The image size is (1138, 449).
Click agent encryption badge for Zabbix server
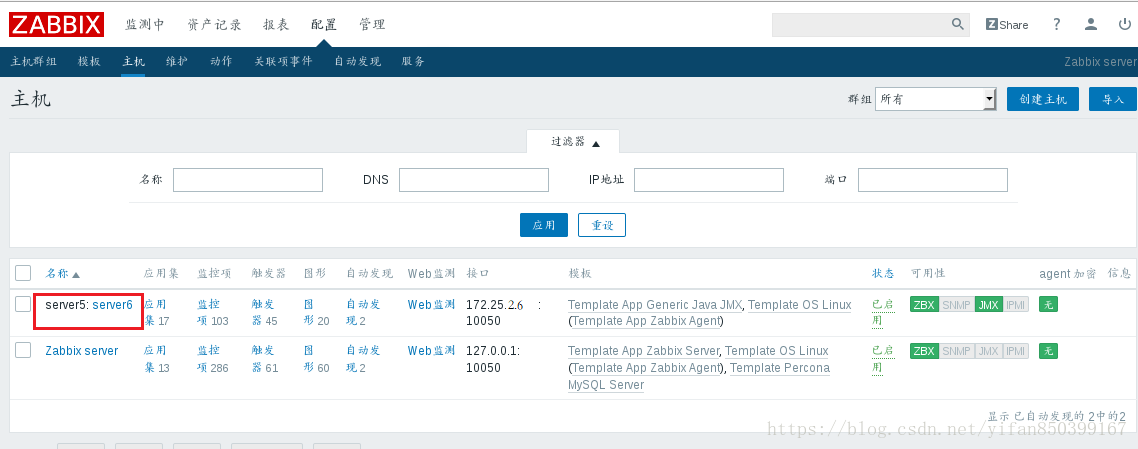pyautogui.click(x=1048, y=351)
